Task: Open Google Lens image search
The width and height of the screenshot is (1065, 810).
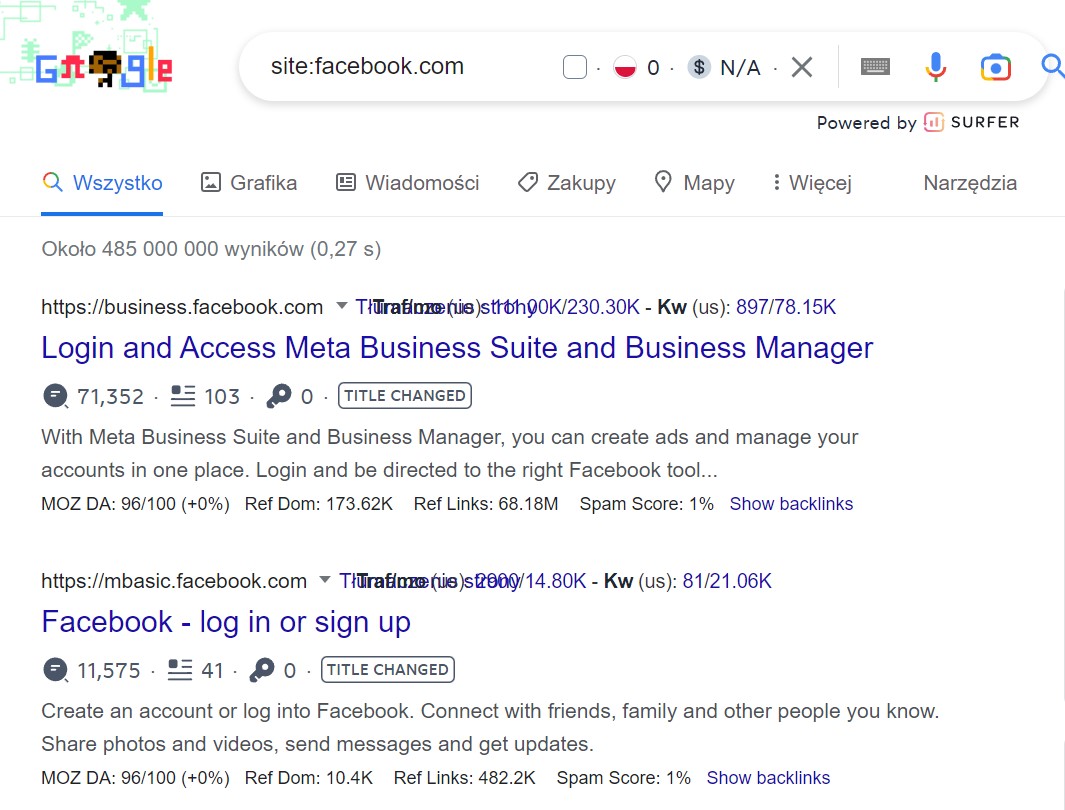Action: [x=995, y=67]
